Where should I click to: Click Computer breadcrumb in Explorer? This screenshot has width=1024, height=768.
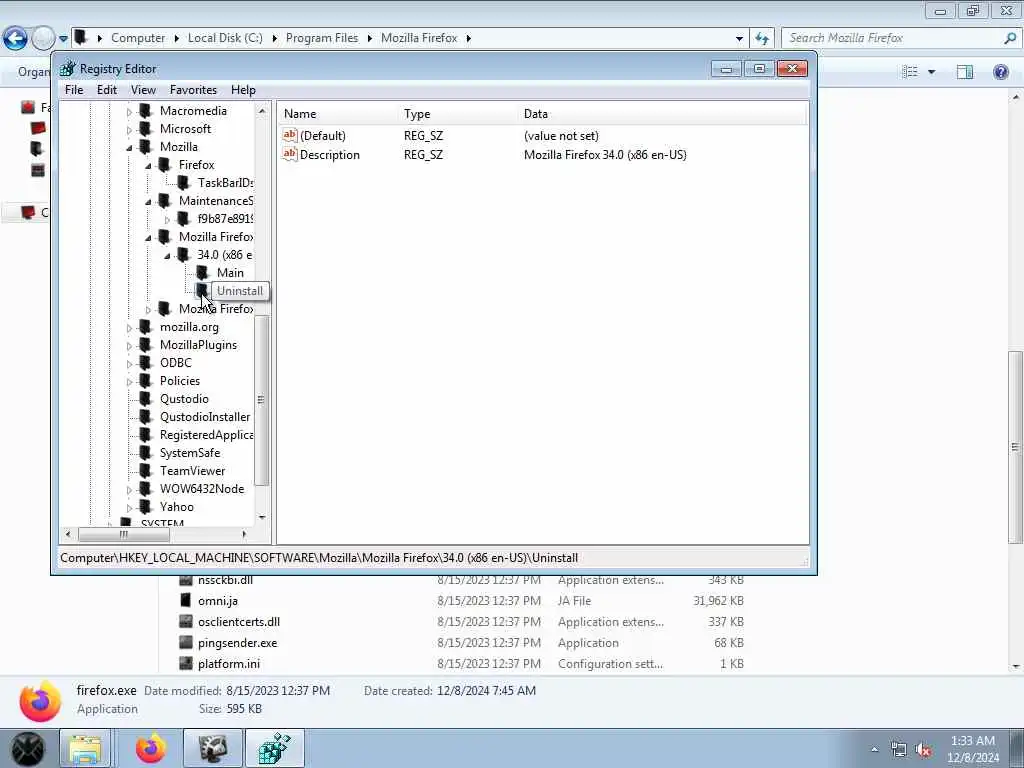(x=138, y=38)
